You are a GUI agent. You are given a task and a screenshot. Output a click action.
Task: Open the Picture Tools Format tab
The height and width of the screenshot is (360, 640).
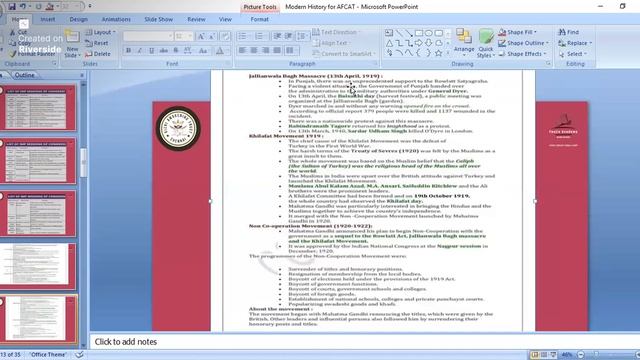coord(259,19)
